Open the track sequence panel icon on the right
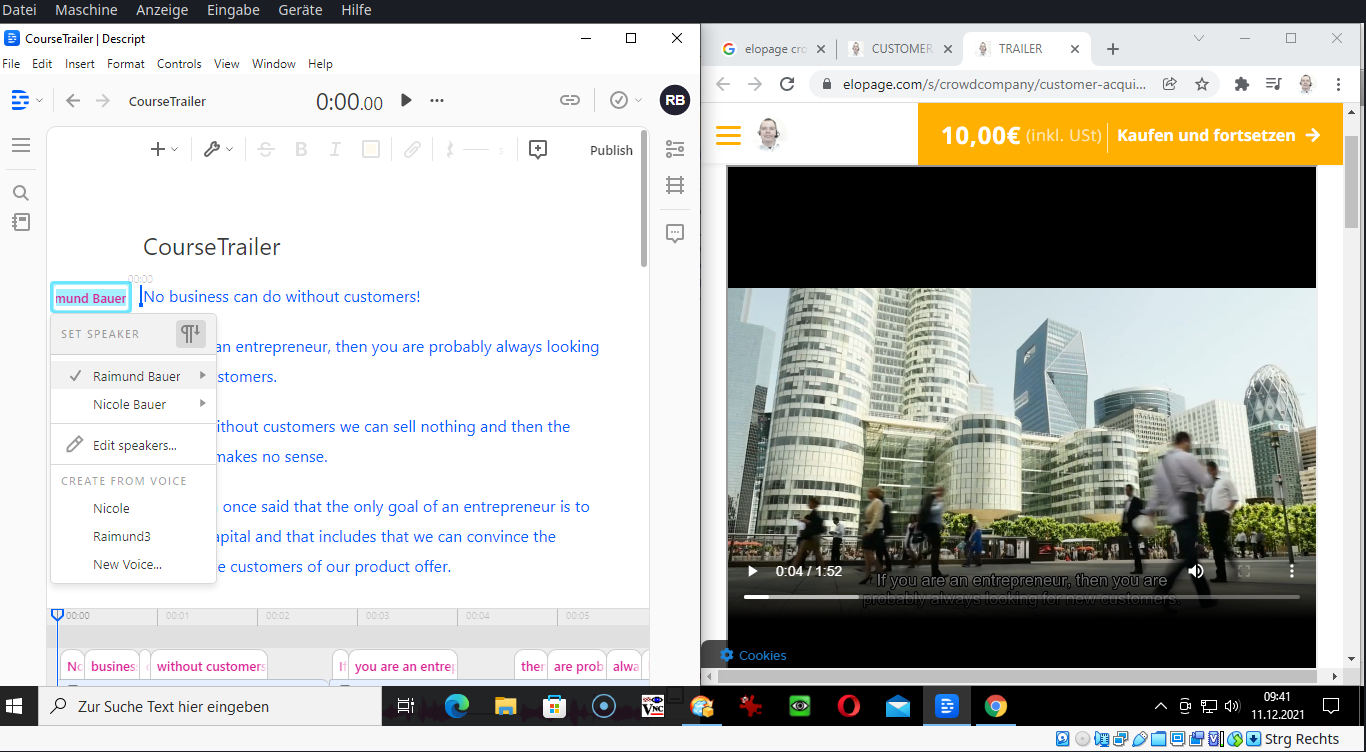 click(x=675, y=185)
